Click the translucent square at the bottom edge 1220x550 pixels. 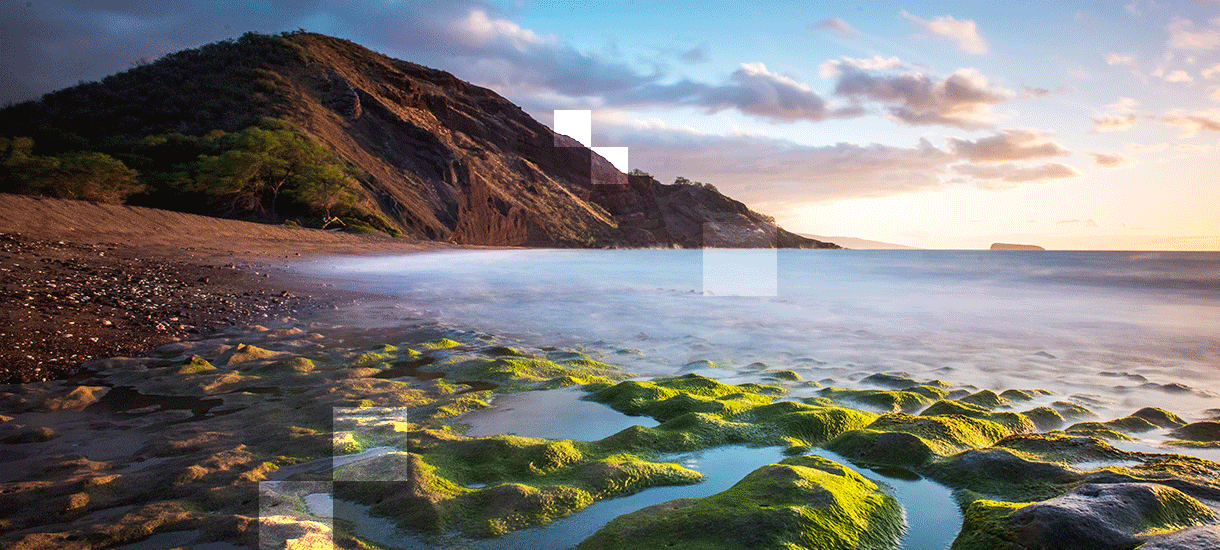[296, 515]
